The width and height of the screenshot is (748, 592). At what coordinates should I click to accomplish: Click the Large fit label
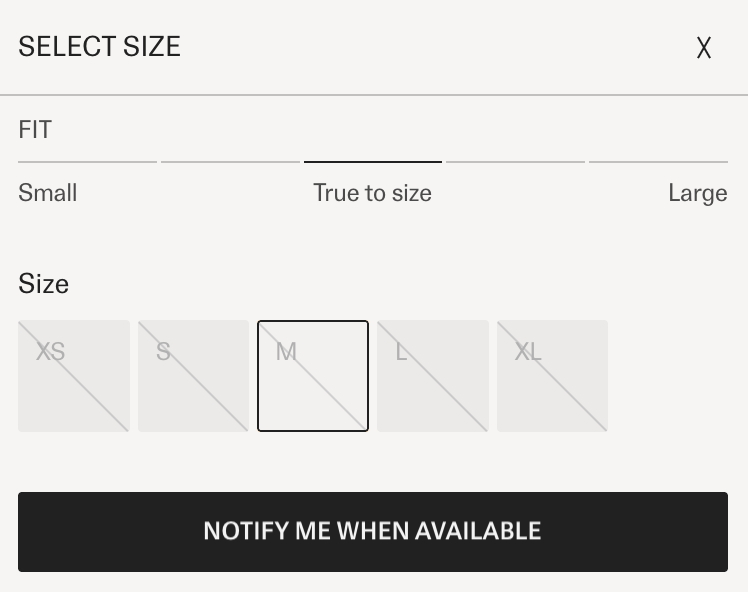(697, 193)
